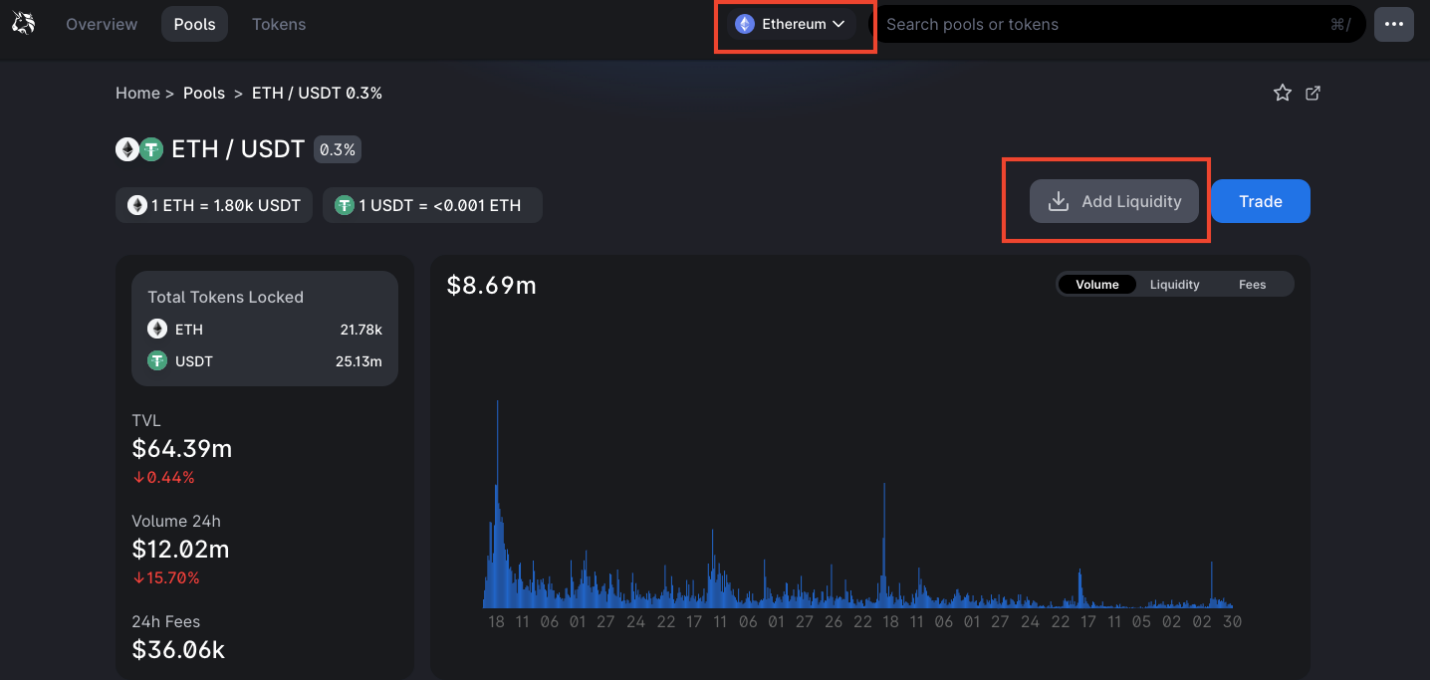
Task: Follow the Home breadcrumb link
Action: [x=137, y=93]
